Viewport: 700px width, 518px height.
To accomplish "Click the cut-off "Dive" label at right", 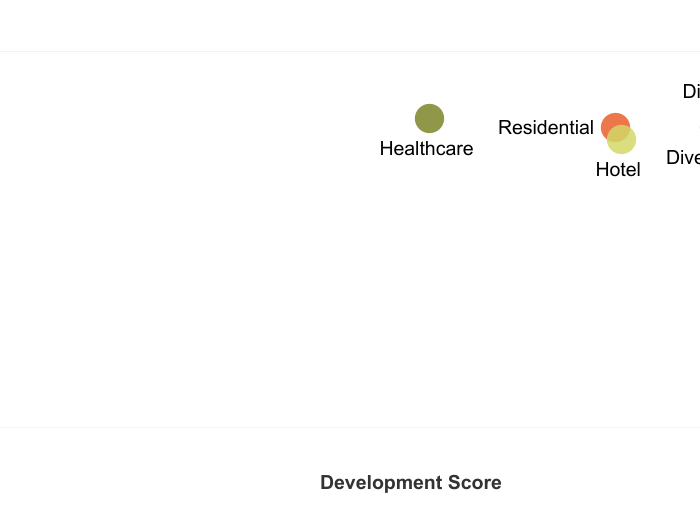I will (x=683, y=158).
